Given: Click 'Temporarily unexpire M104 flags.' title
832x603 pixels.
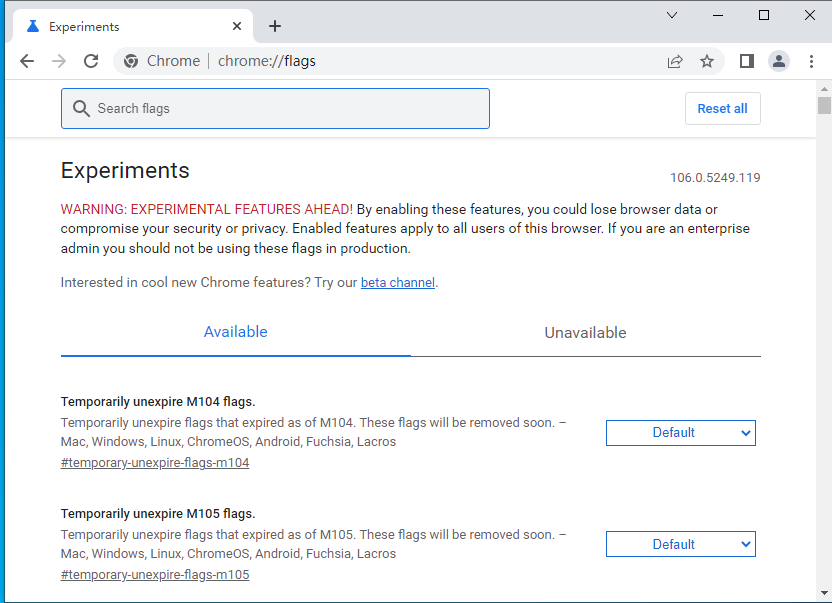Looking at the screenshot, I should pos(158,402).
